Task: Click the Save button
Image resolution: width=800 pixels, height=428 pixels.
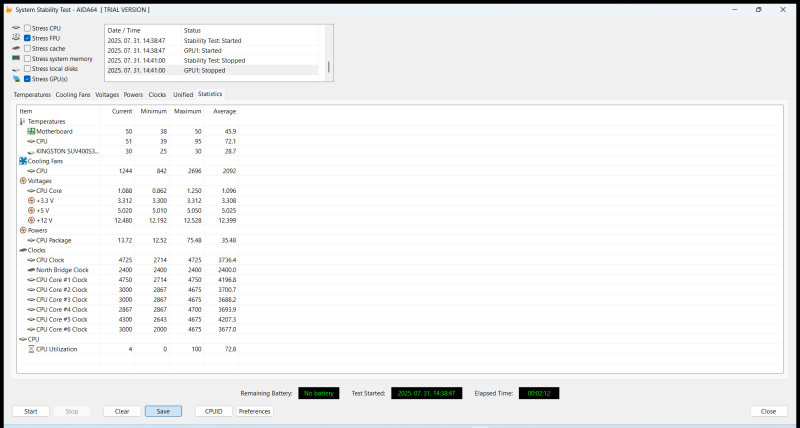Action: coord(163,411)
